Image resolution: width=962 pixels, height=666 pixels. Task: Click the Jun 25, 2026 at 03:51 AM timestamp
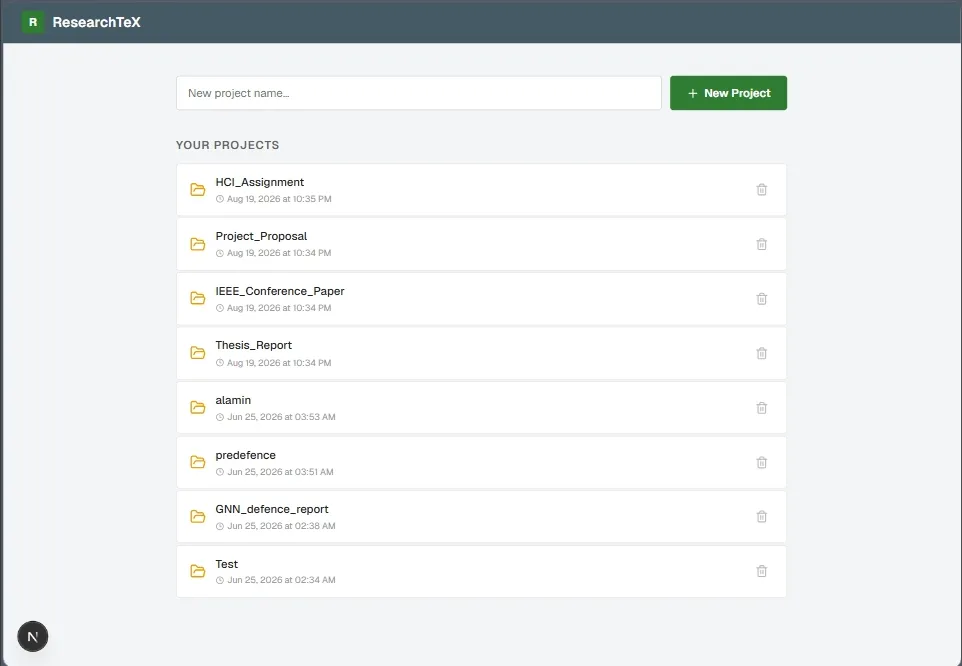click(280, 472)
